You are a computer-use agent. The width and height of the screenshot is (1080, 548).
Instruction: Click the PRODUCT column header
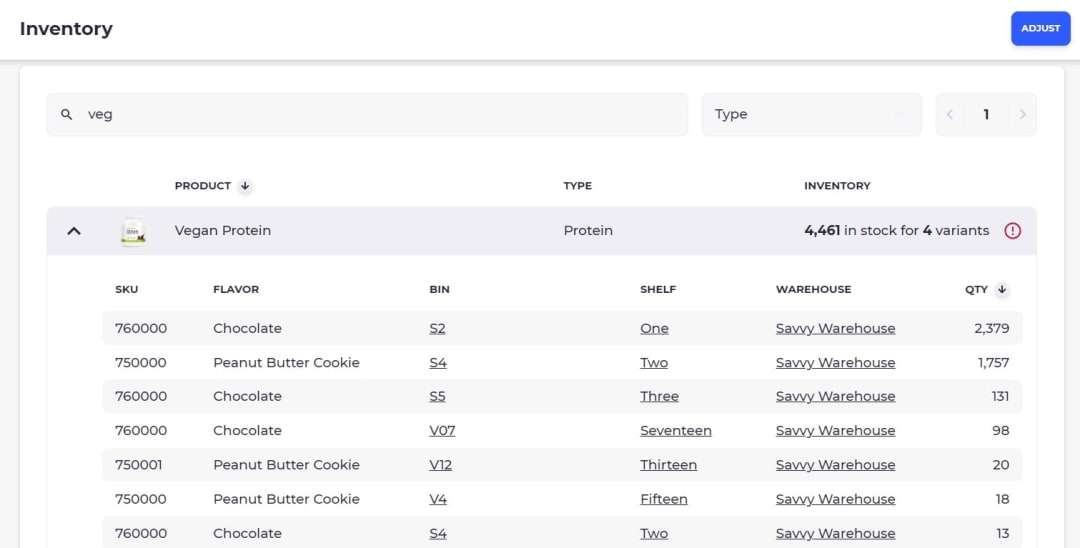(202, 186)
